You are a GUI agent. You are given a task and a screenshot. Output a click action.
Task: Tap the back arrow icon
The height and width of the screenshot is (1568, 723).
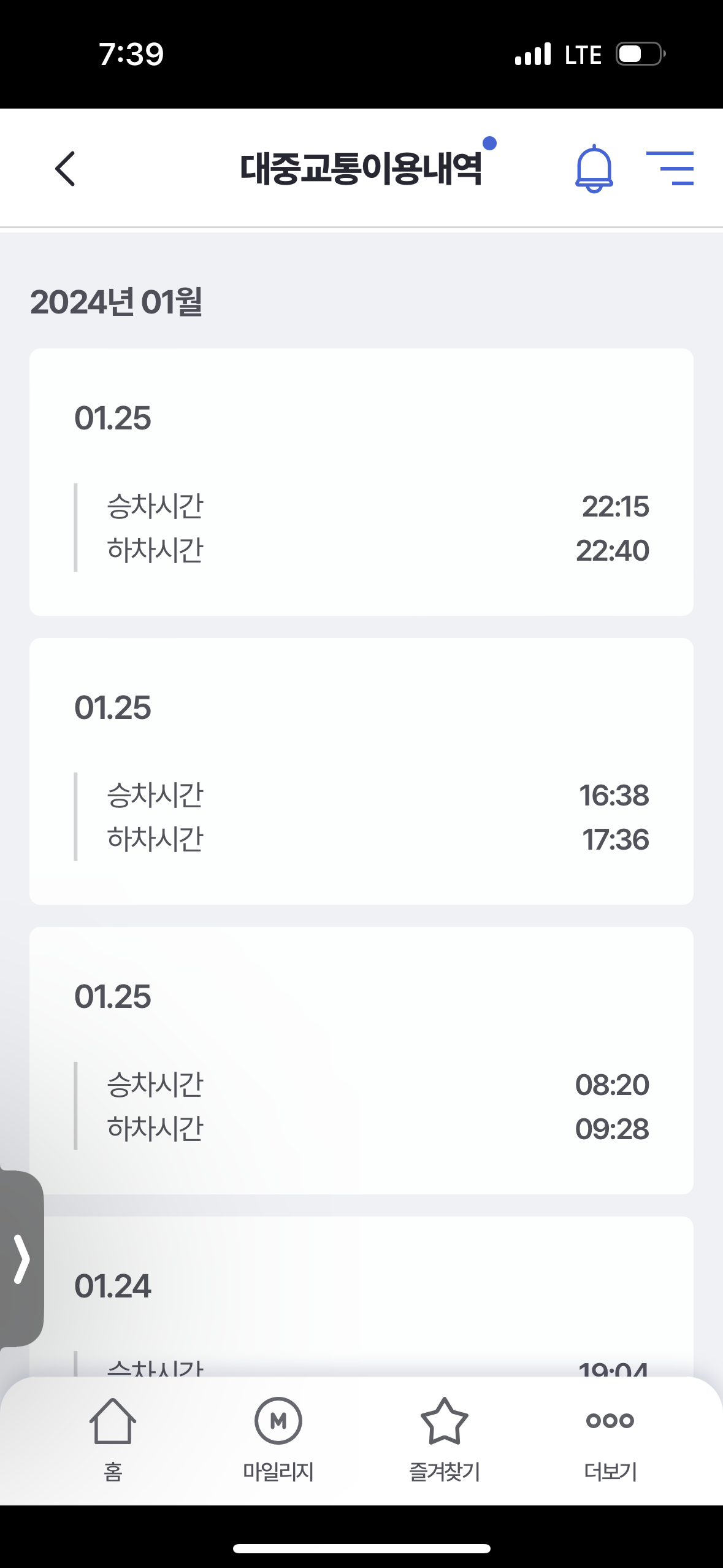click(x=66, y=169)
